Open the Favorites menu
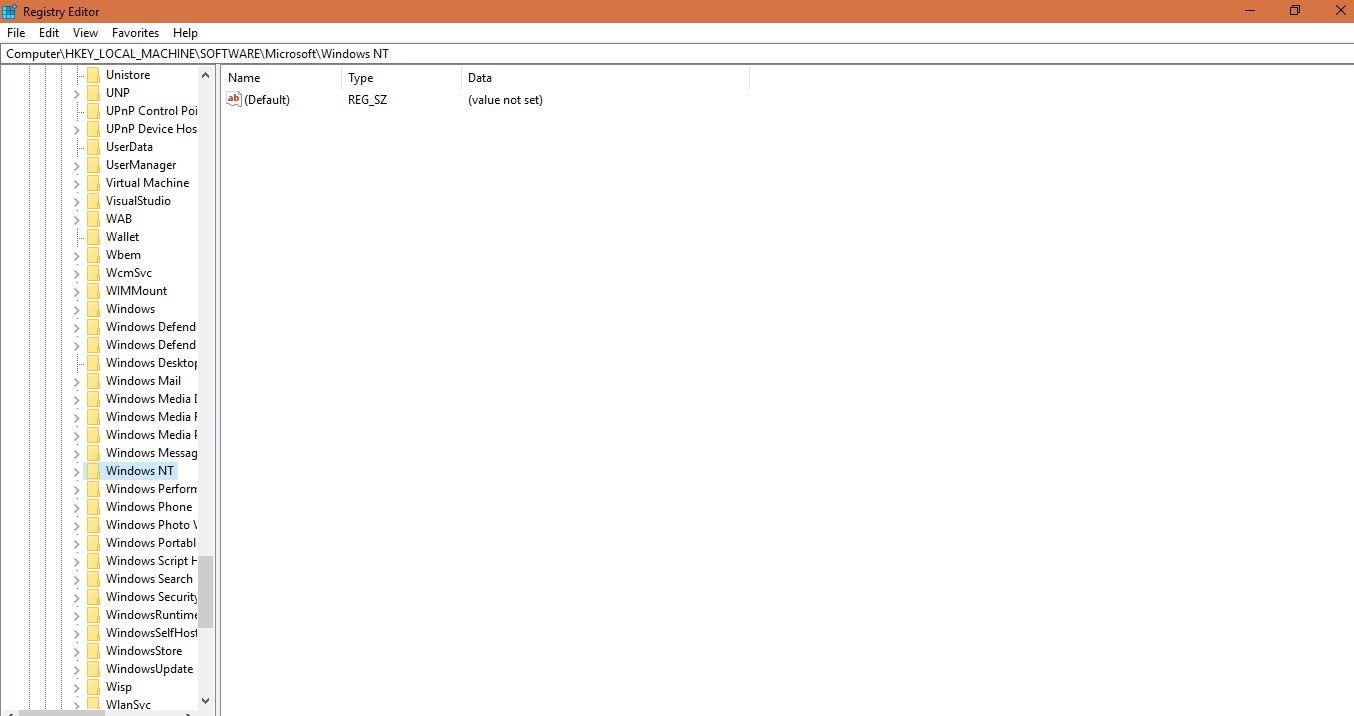 pos(135,33)
